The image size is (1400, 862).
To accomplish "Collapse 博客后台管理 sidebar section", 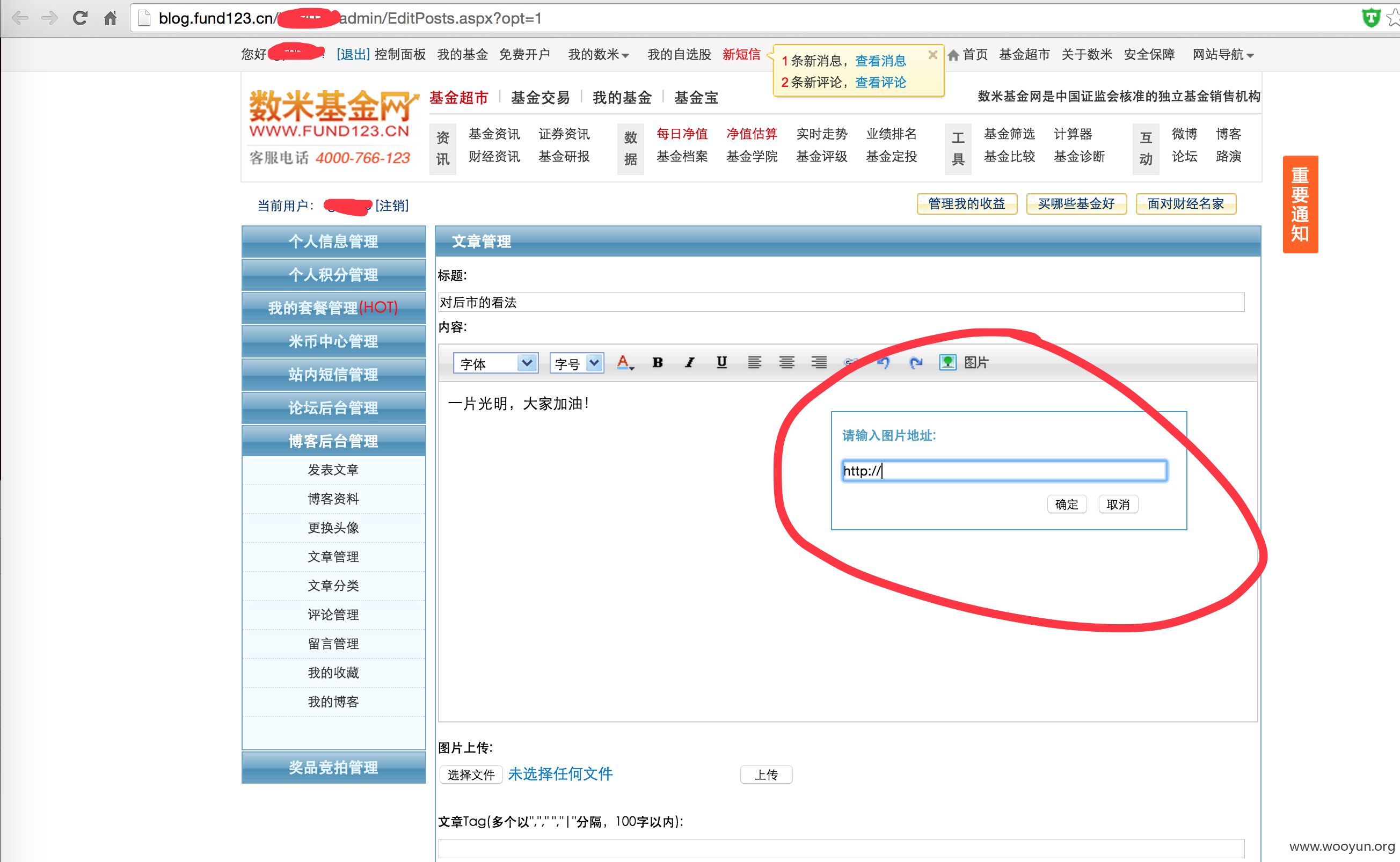I will (333, 441).
